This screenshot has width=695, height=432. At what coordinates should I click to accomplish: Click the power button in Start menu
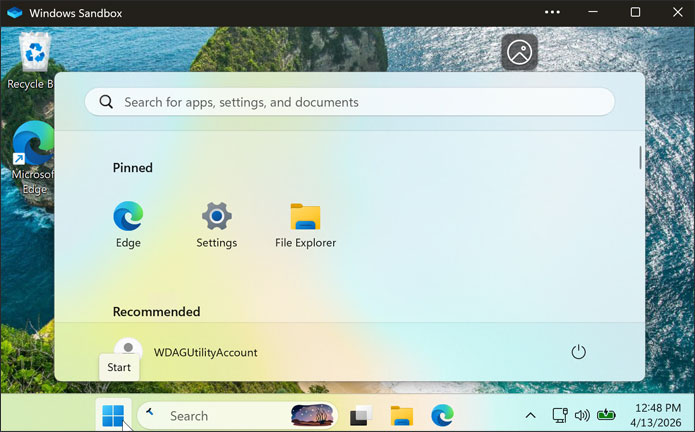(x=578, y=352)
